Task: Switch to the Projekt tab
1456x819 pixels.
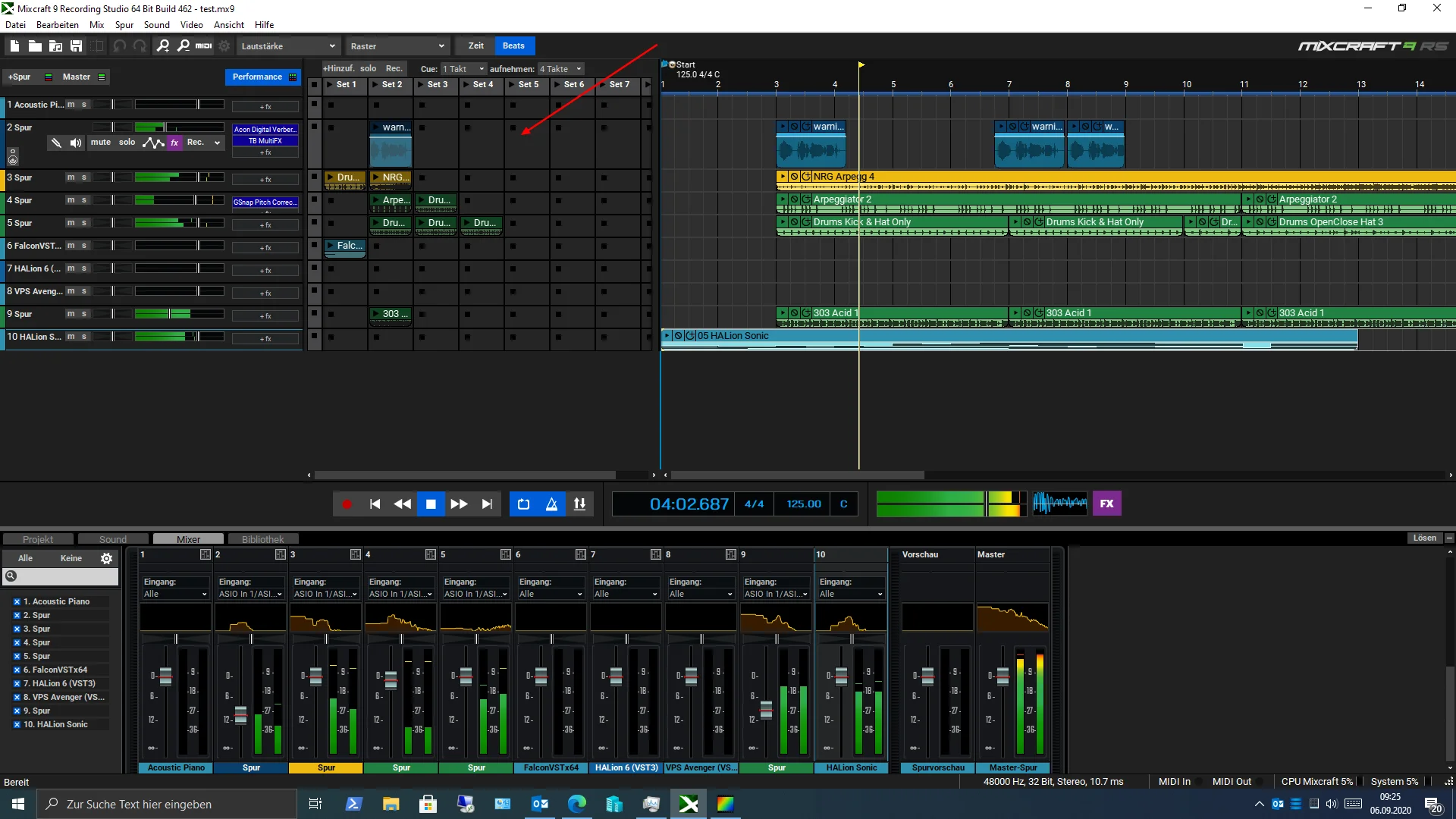Action: point(38,539)
